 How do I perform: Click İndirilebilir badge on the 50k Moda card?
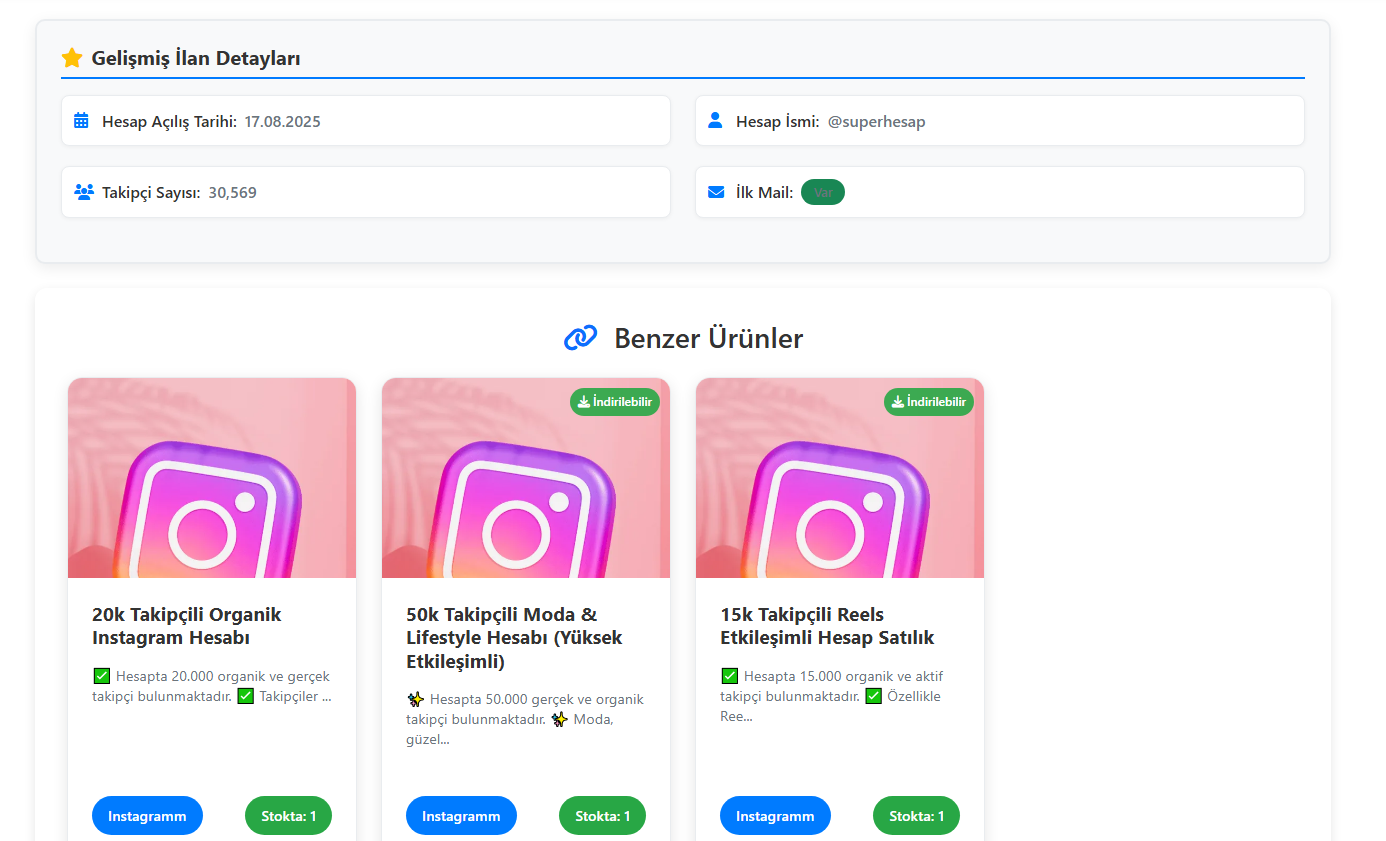[x=615, y=402]
